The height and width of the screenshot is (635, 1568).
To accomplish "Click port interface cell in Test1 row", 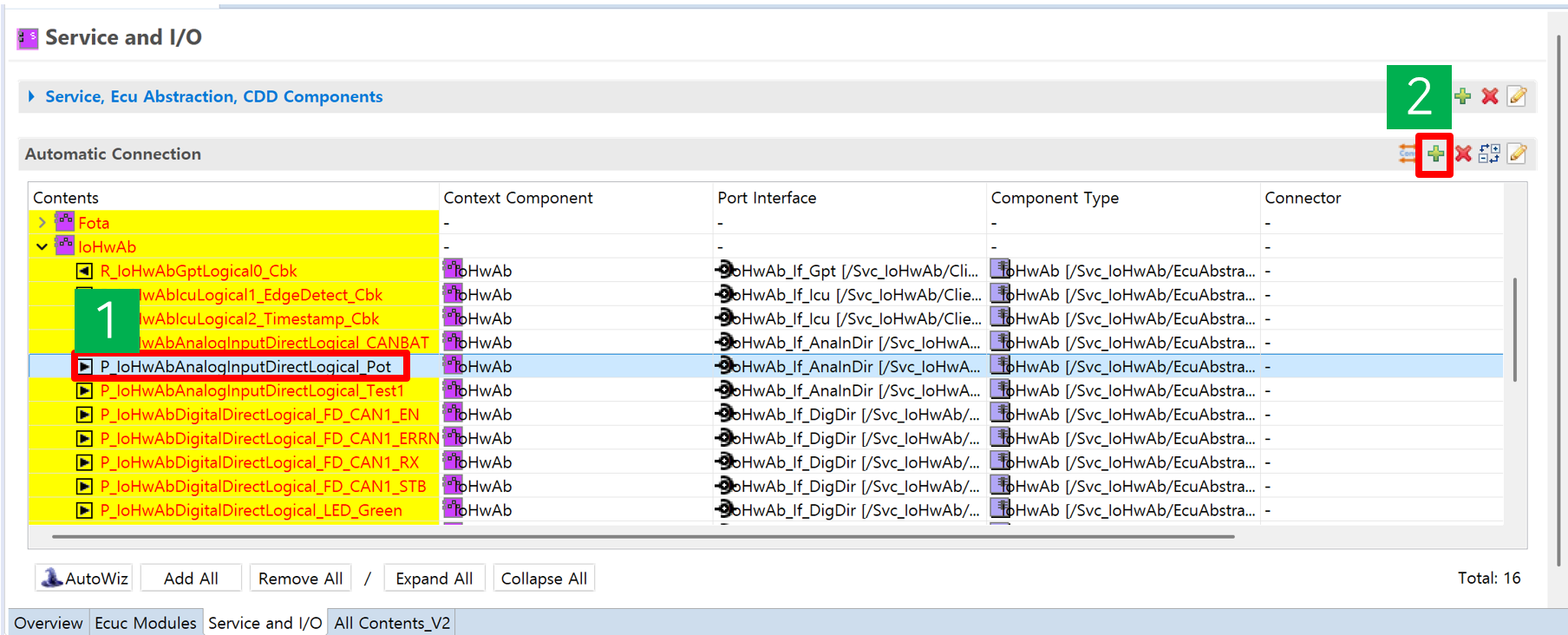I will 850,390.
